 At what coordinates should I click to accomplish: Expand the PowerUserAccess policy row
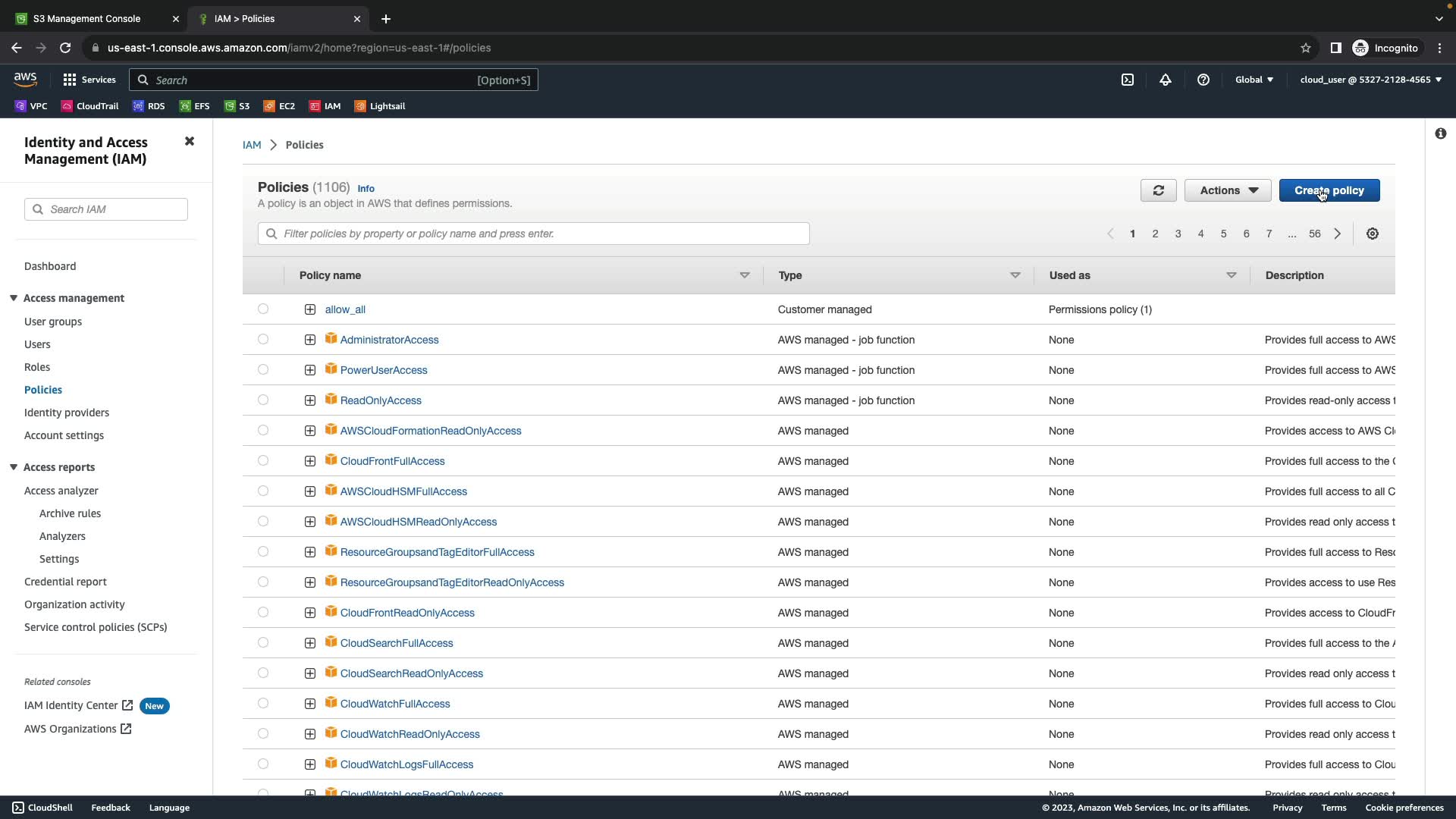click(x=310, y=370)
